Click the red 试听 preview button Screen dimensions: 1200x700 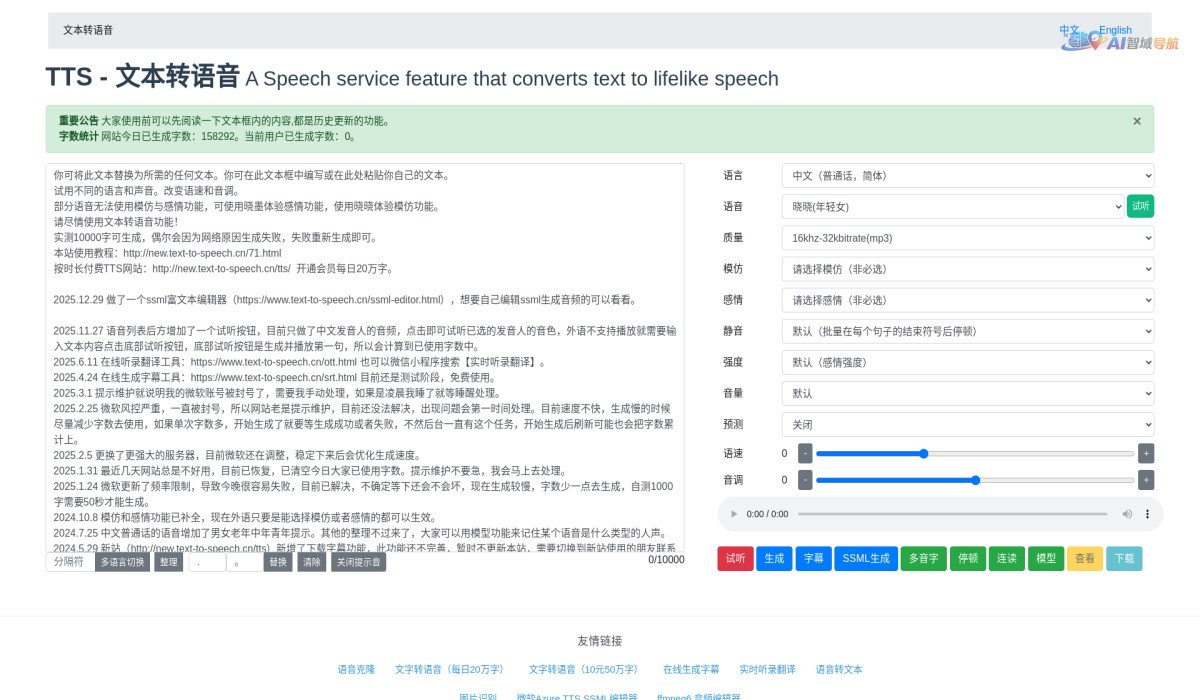pyautogui.click(x=735, y=559)
